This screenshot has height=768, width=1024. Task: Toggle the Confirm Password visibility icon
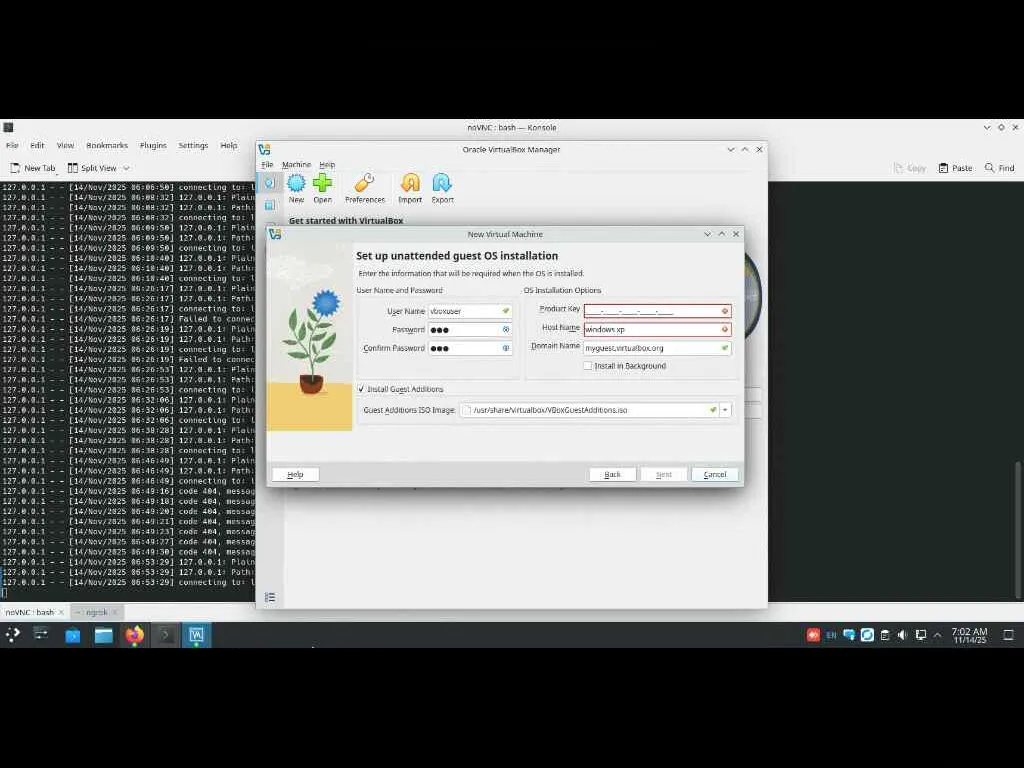pos(505,348)
